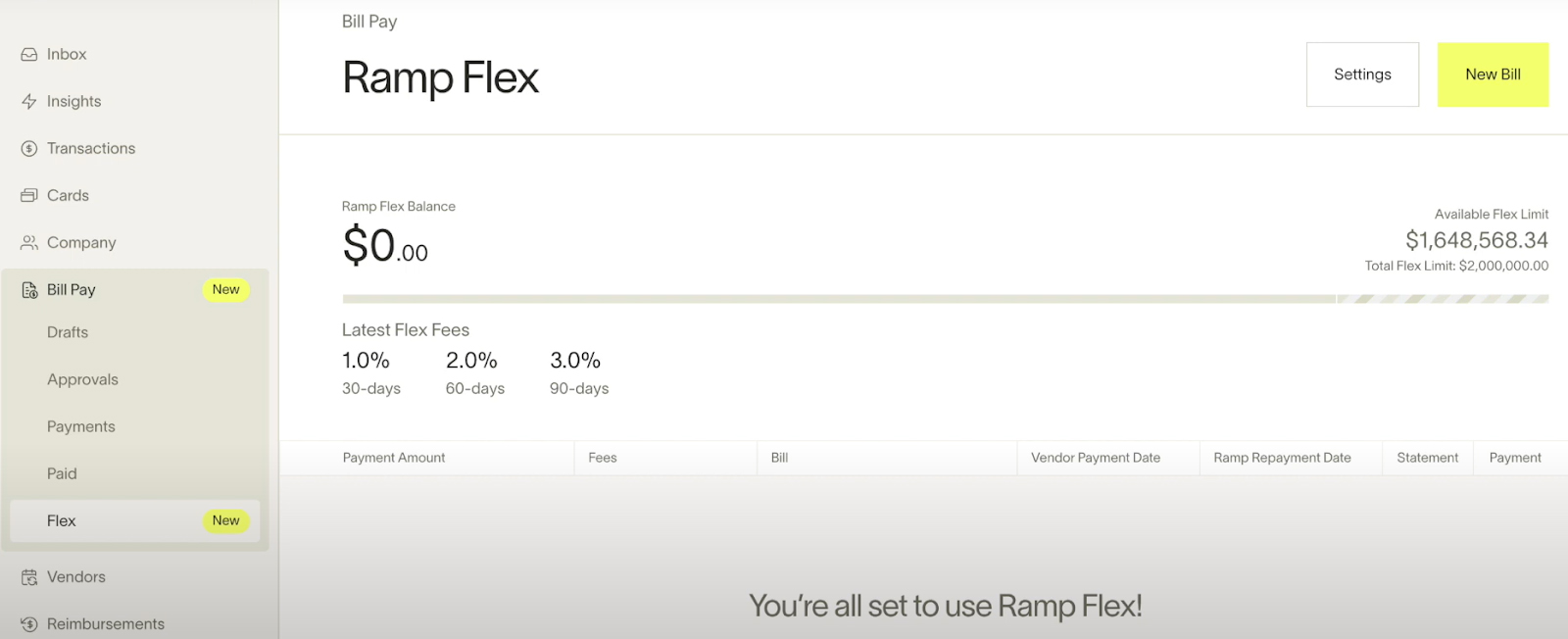
Task: Click the Vendors storefront icon
Action: 29,577
